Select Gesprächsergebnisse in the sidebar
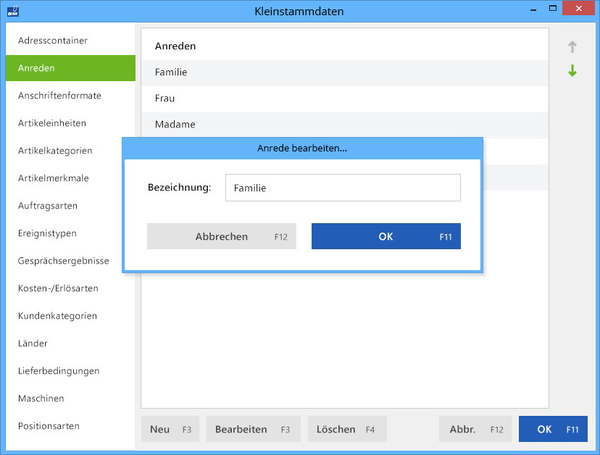This screenshot has width=600, height=455. 64,261
